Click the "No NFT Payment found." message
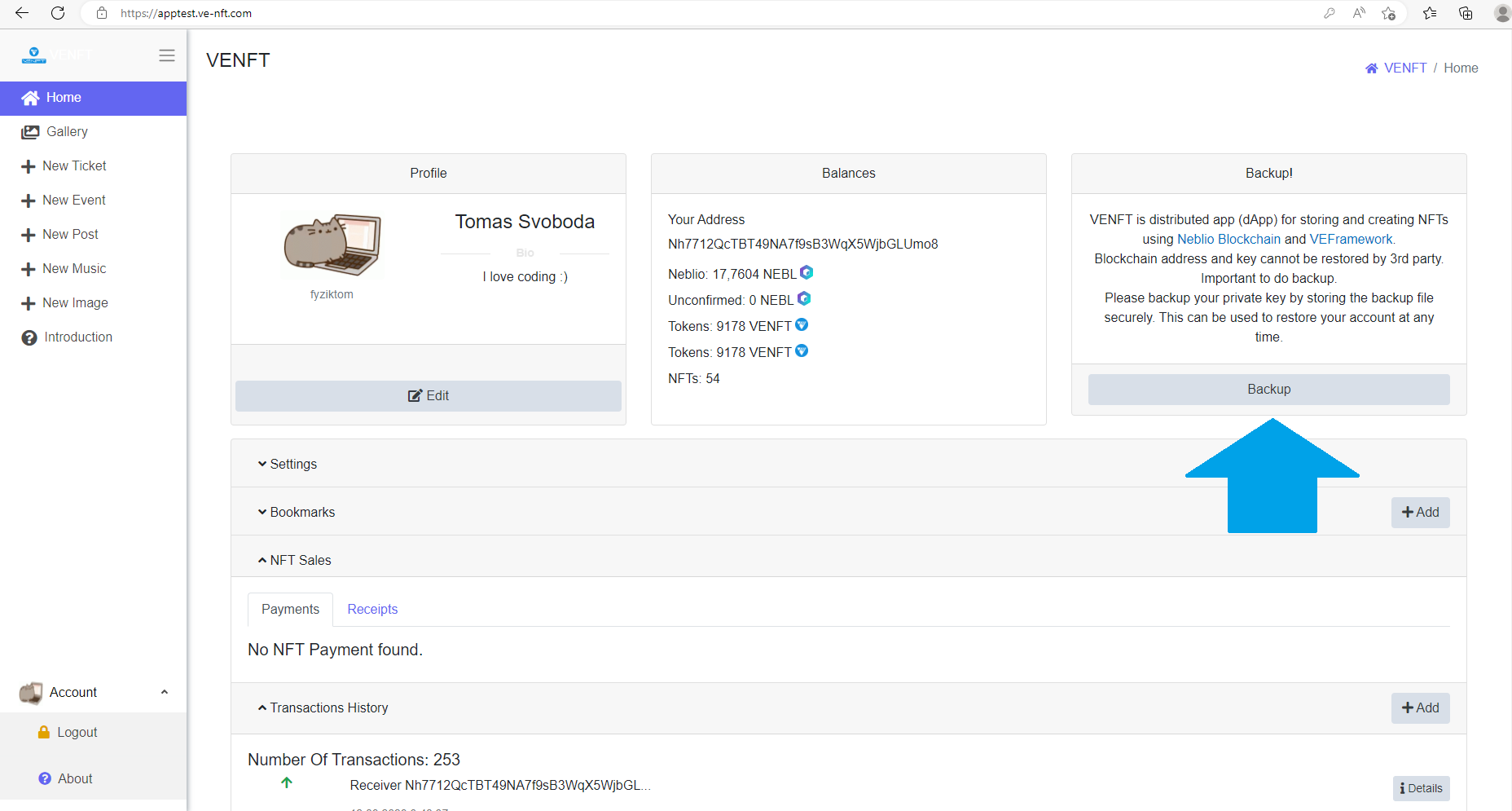This screenshot has width=1512, height=811. (x=335, y=650)
